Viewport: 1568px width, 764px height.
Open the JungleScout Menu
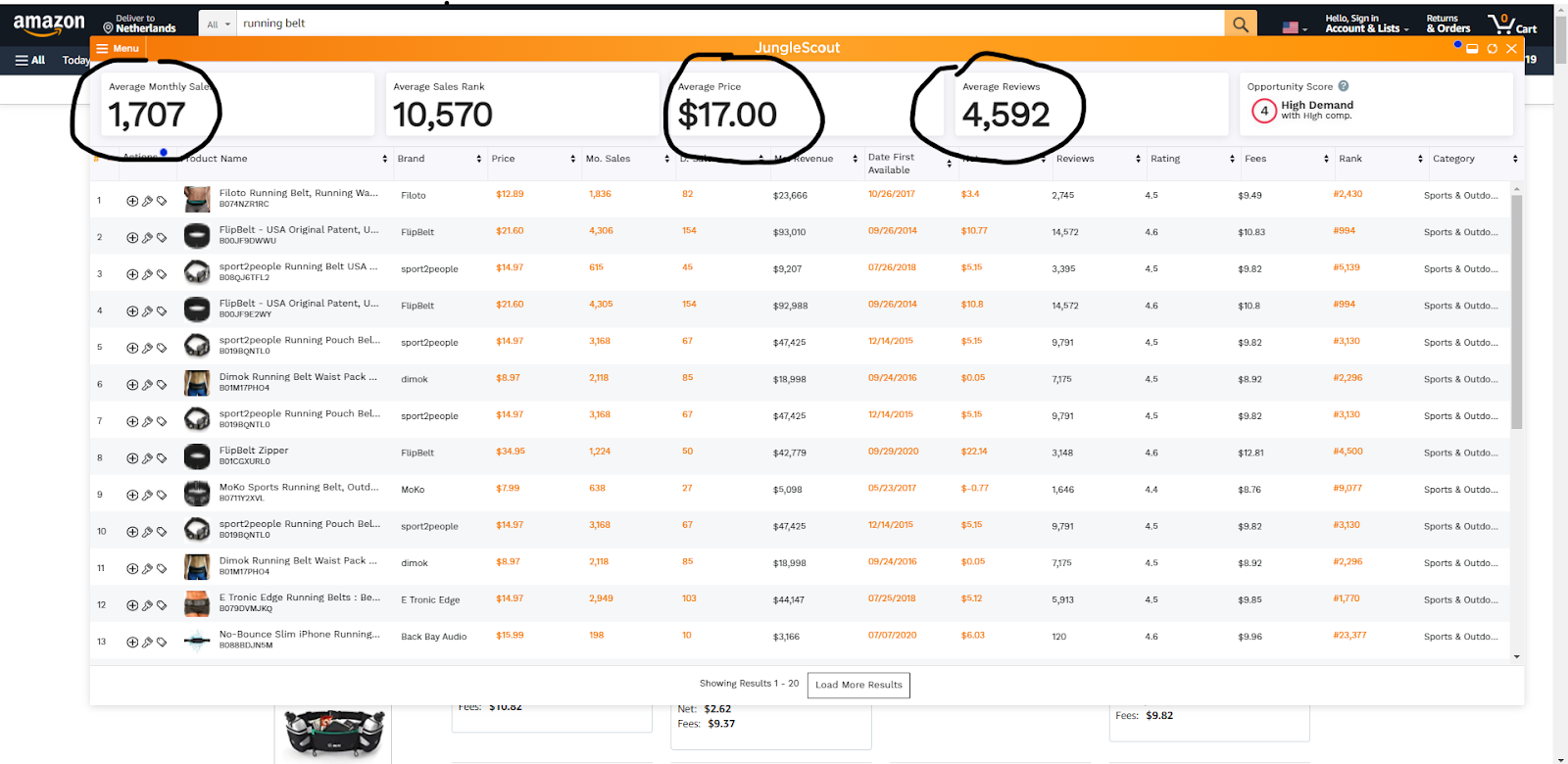pos(118,48)
